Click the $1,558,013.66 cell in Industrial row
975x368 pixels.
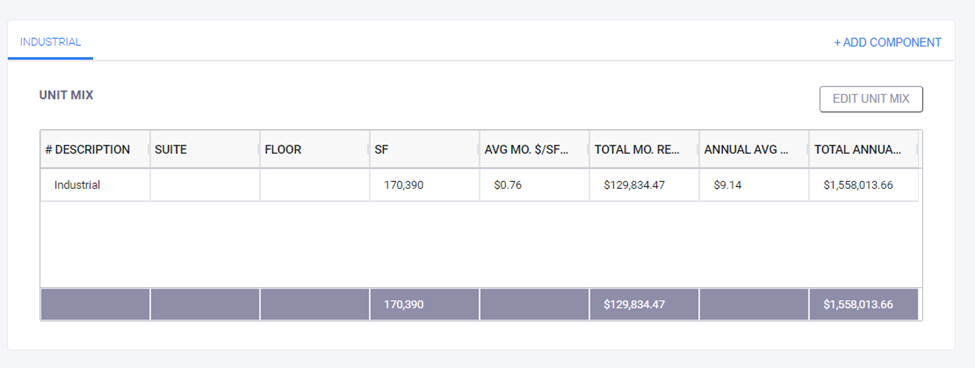(864, 185)
